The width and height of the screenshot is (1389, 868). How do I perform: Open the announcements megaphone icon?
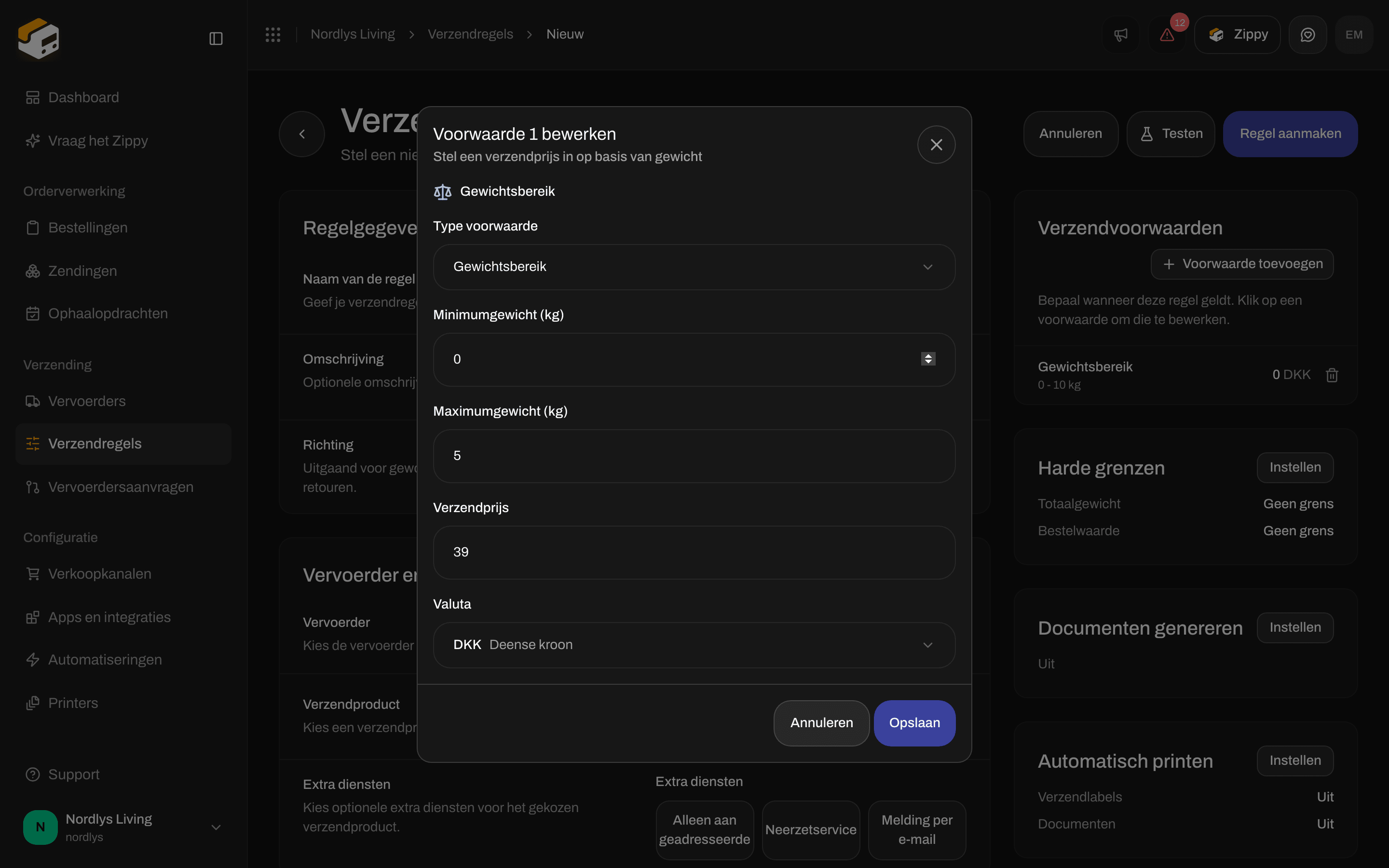pos(1121,35)
